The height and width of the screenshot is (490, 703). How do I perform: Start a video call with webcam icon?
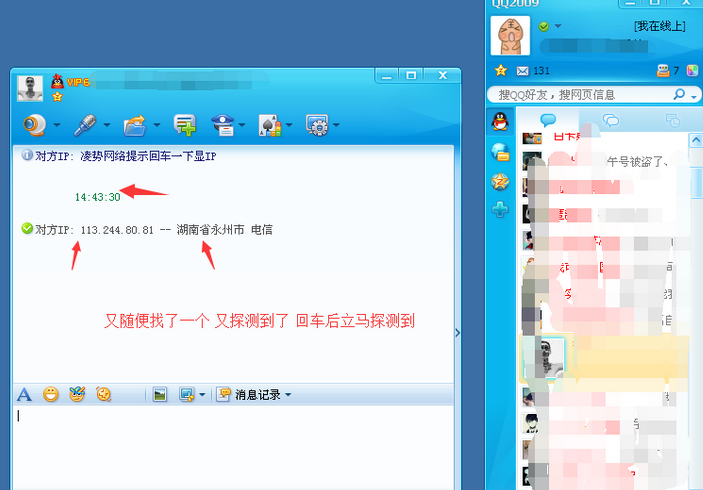pos(35,125)
